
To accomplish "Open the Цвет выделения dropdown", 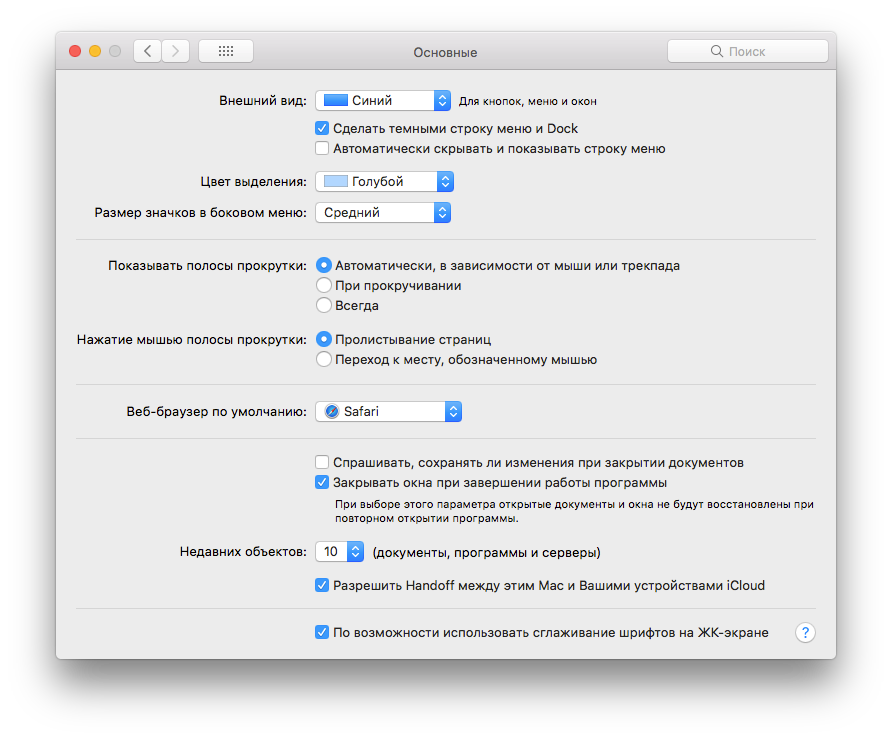I will click(385, 181).
